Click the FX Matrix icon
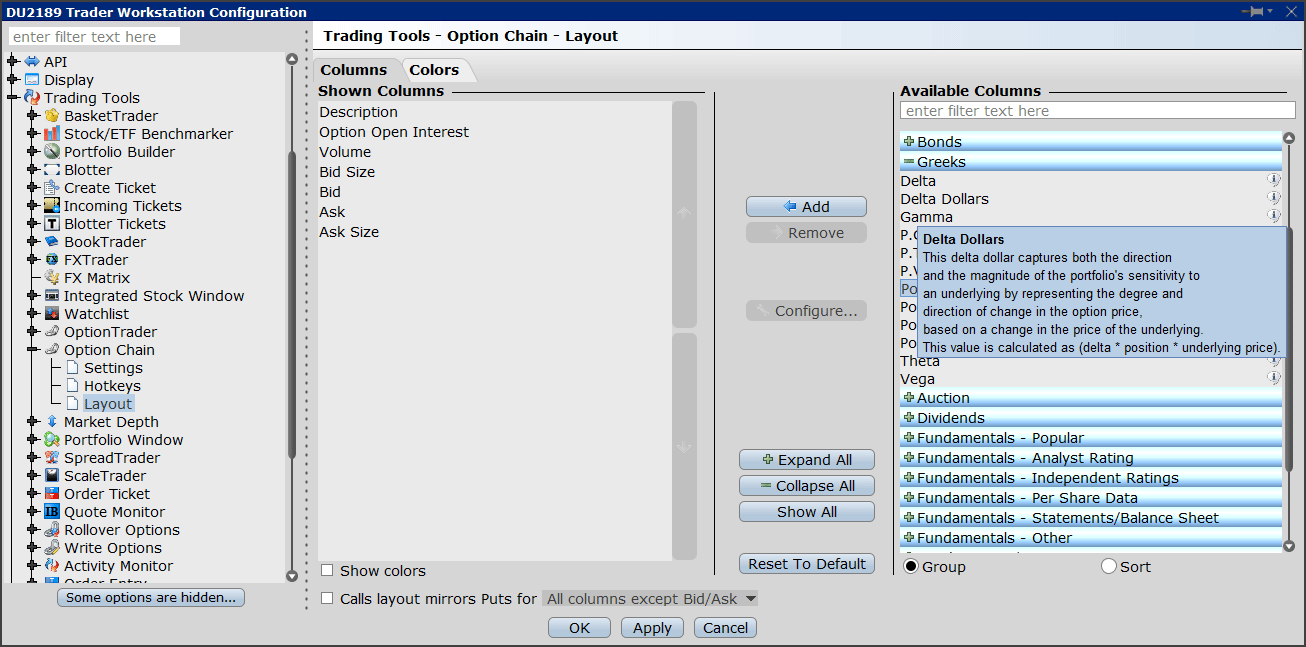The height and width of the screenshot is (647, 1306). pyautogui.click(x=52, y=278)
